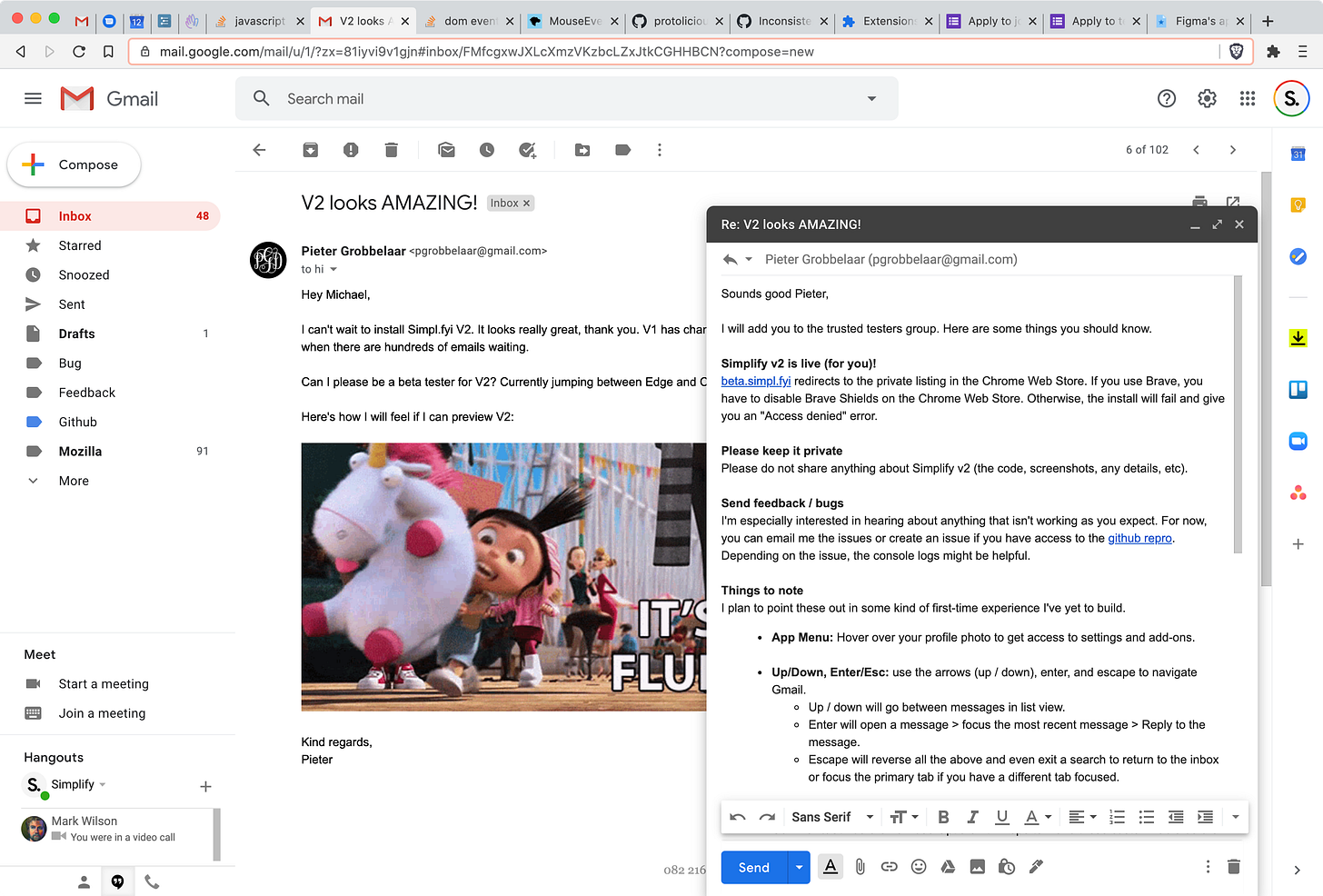Insert photo into the reply
This screenshot has width=1323, height=896.
coord(977,867)
